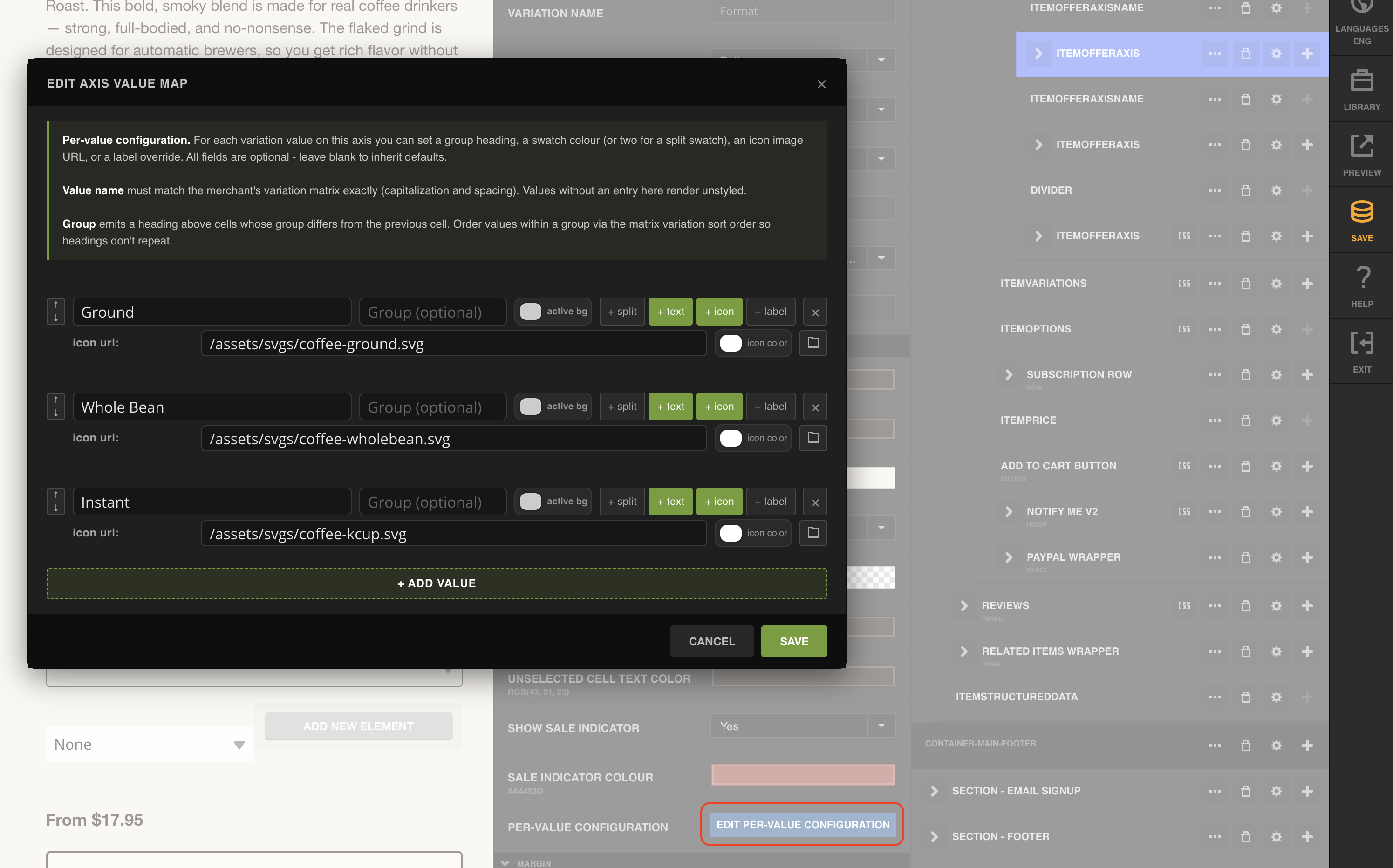Remove the Whole Bean value row
This screenshot has height=868, width=1393.
pyautogui.click(x=815, y=407)
